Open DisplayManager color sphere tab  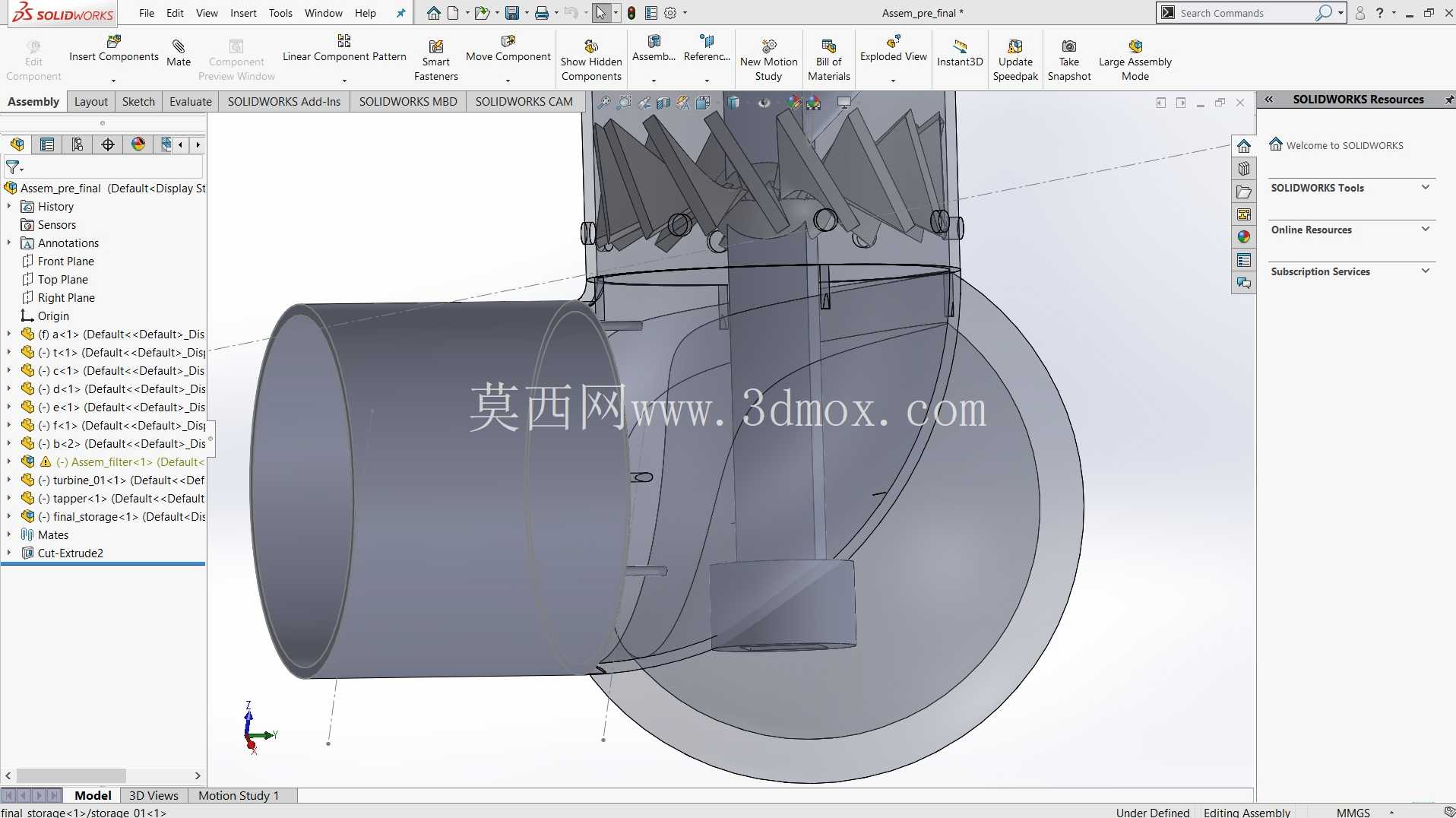click(138, 144)
